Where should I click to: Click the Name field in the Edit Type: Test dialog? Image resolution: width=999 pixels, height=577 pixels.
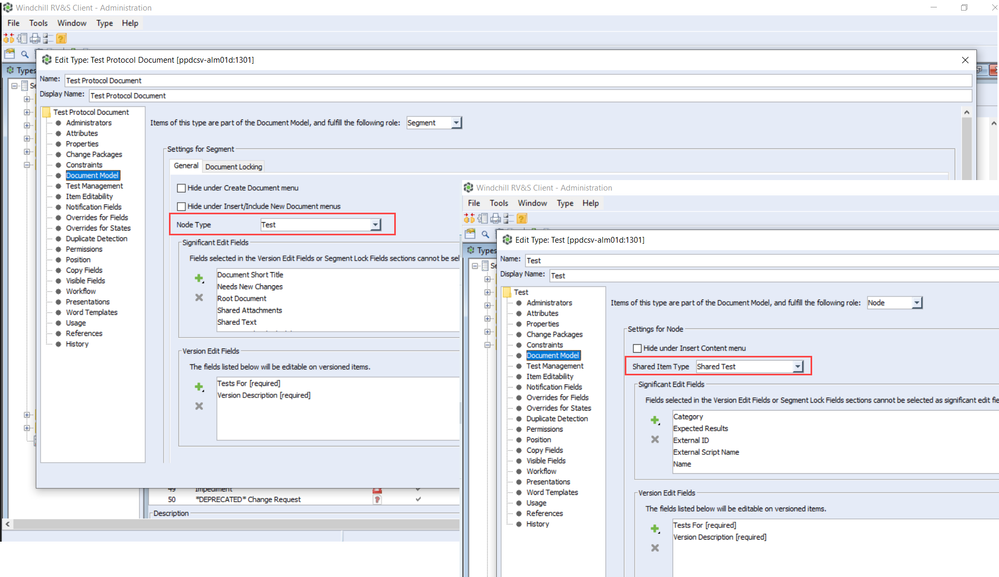click(761, 260)
